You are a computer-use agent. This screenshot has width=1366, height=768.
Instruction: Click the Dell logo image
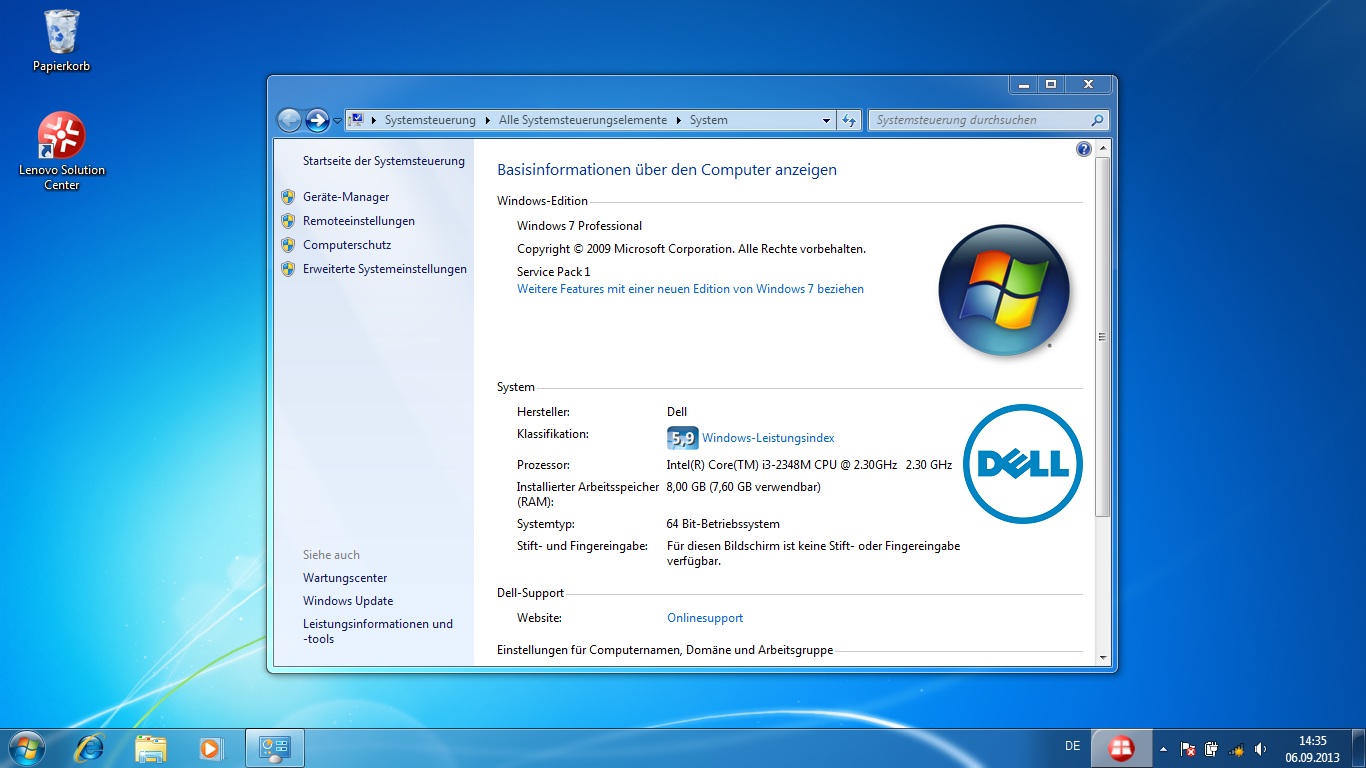point(1023,463)
